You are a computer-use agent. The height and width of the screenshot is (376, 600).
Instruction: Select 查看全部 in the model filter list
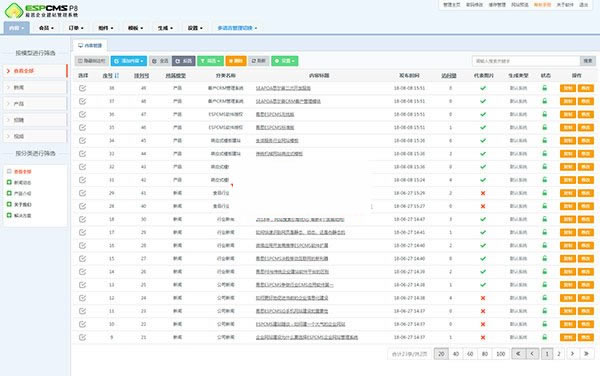[x=35, y=71]
